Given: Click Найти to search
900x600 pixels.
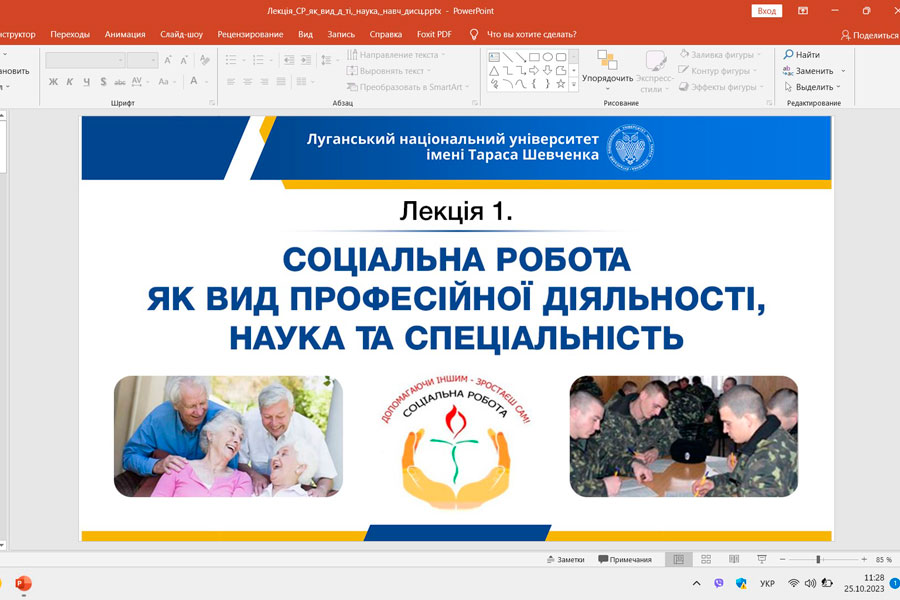Looking at the screenshot, I should (x=802, y=55).
